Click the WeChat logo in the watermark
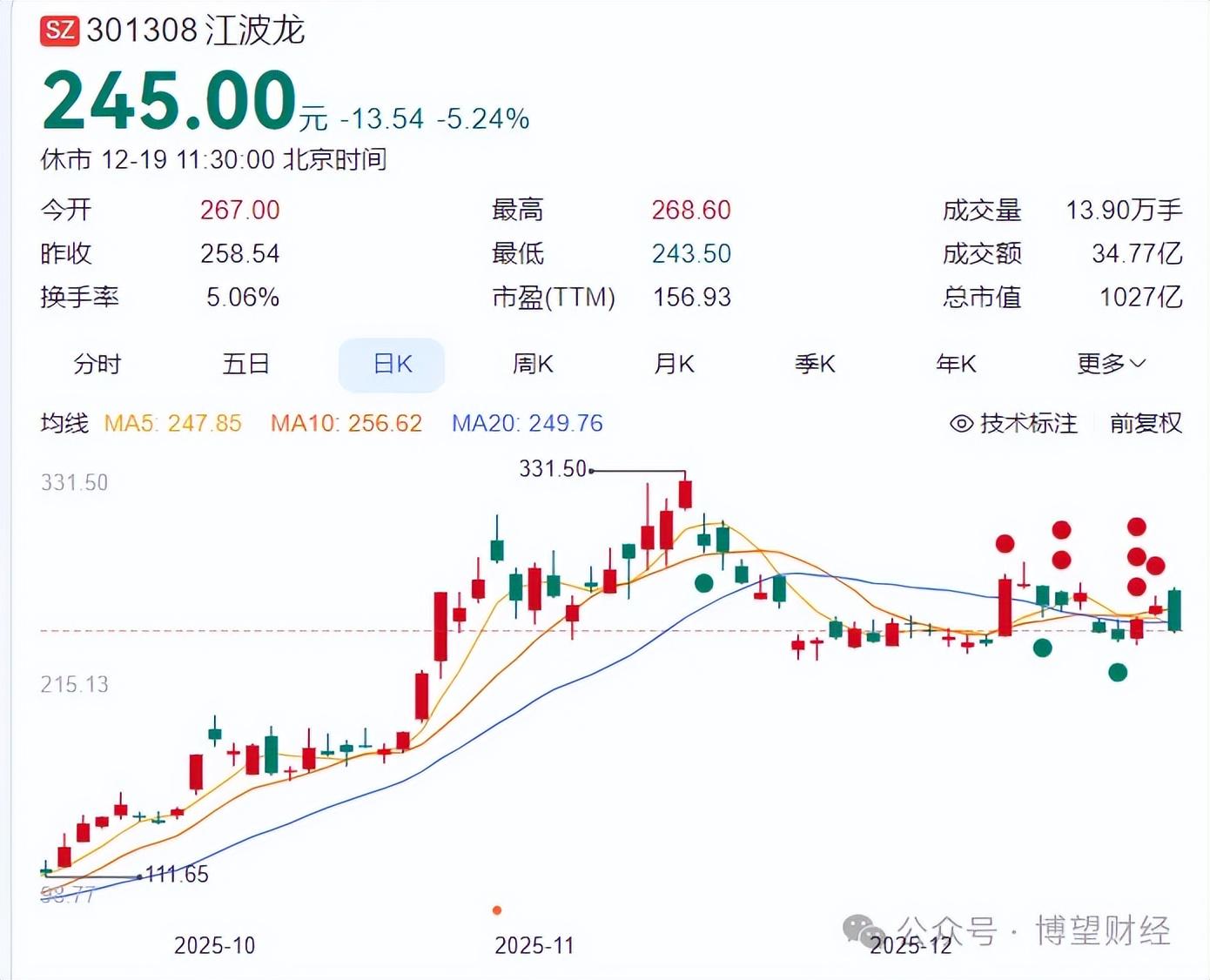 tap(863, 930)
